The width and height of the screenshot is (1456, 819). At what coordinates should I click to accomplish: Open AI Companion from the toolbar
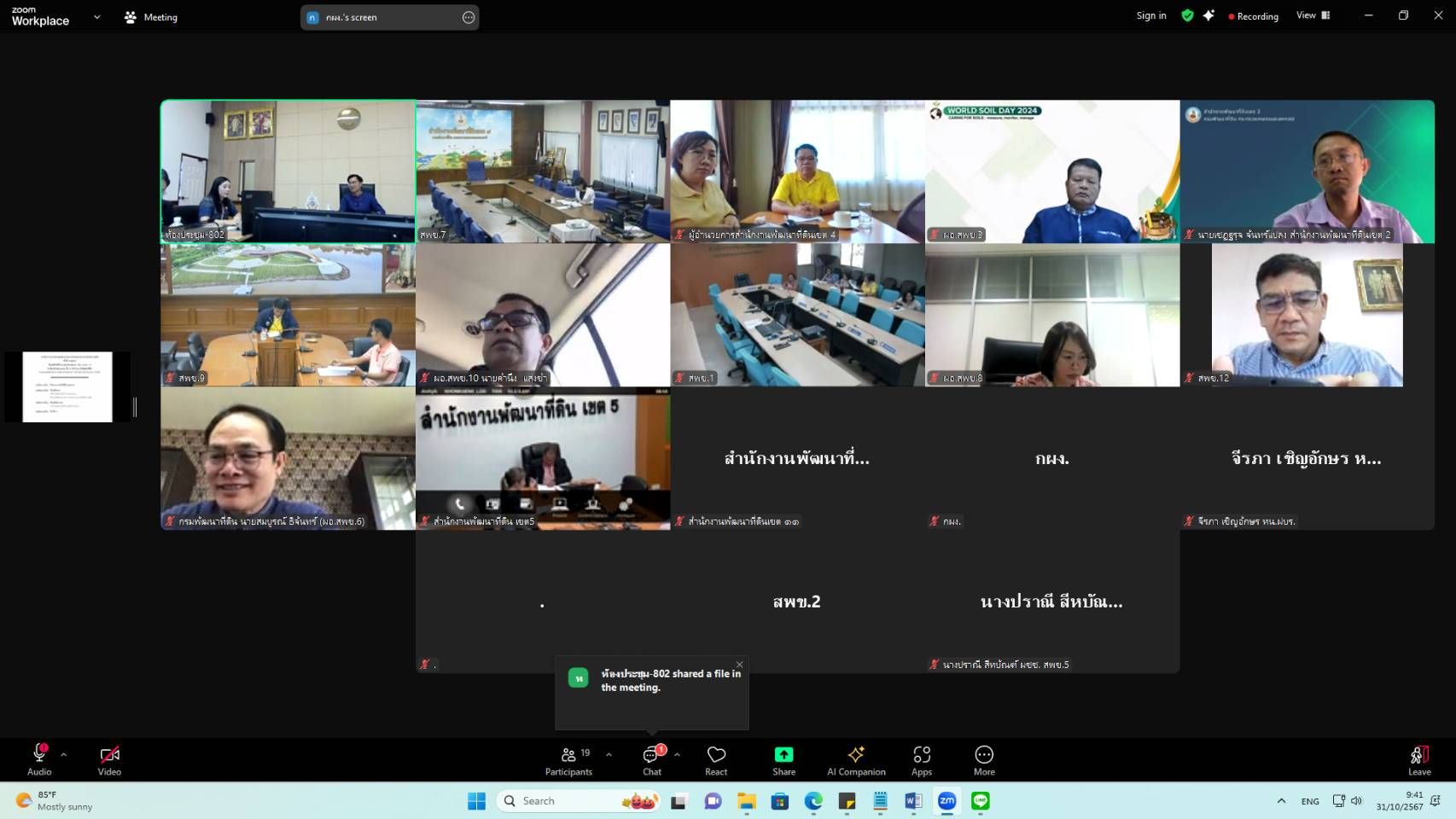(x=856, y=760)
